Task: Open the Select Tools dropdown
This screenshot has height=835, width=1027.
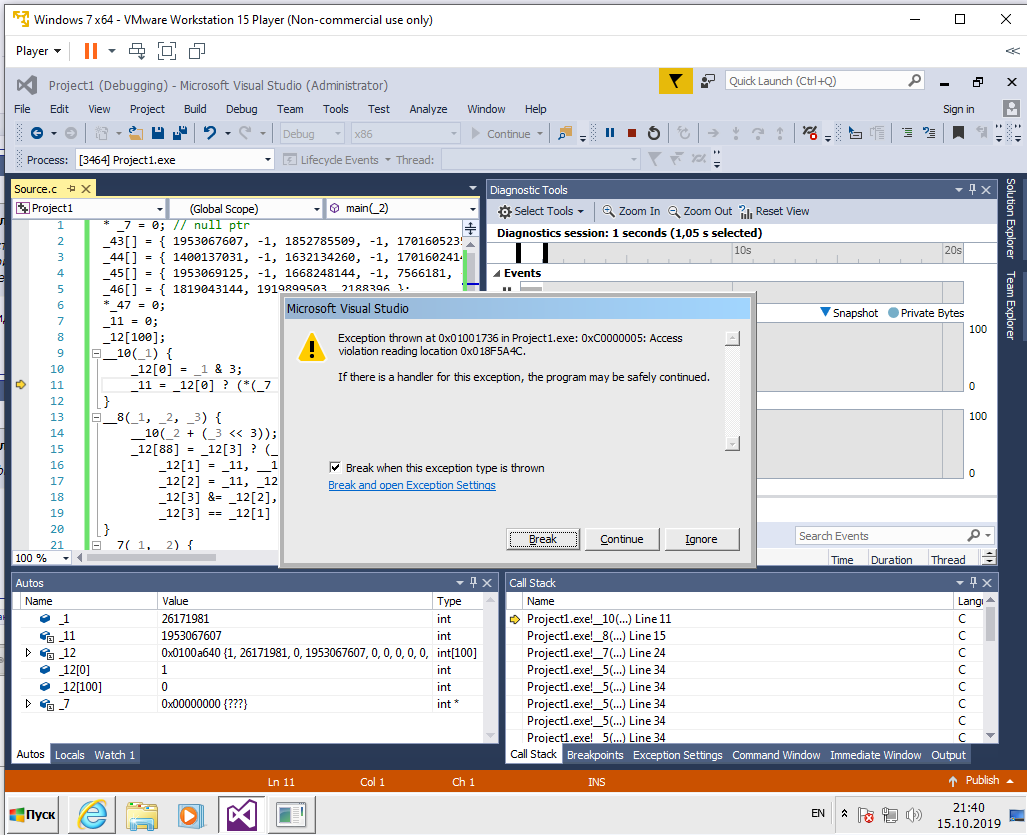Action: click(x=543, y=211)
